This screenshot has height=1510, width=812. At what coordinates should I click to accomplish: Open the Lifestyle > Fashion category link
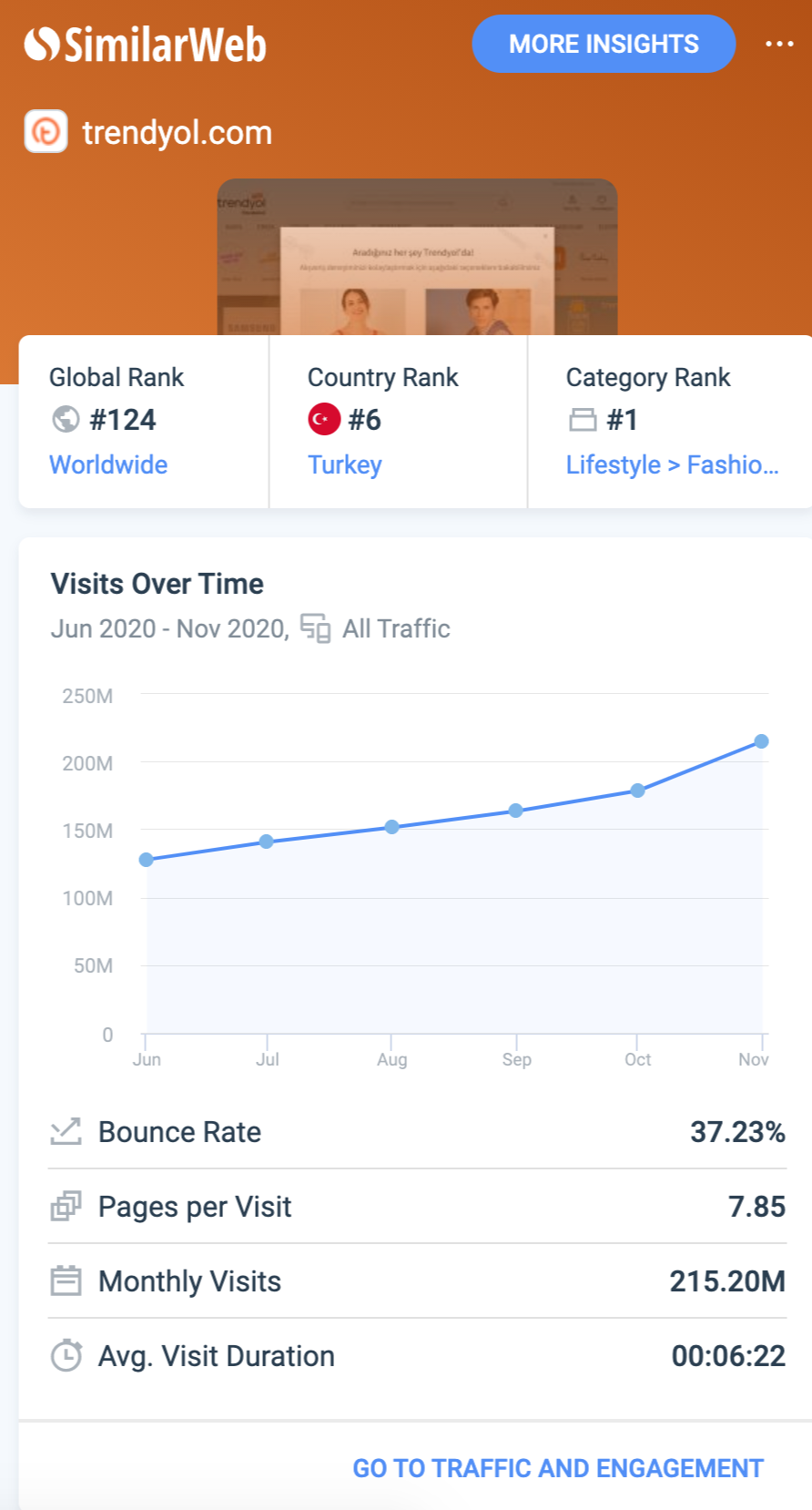pyautogui.click(x=673, y=464)
